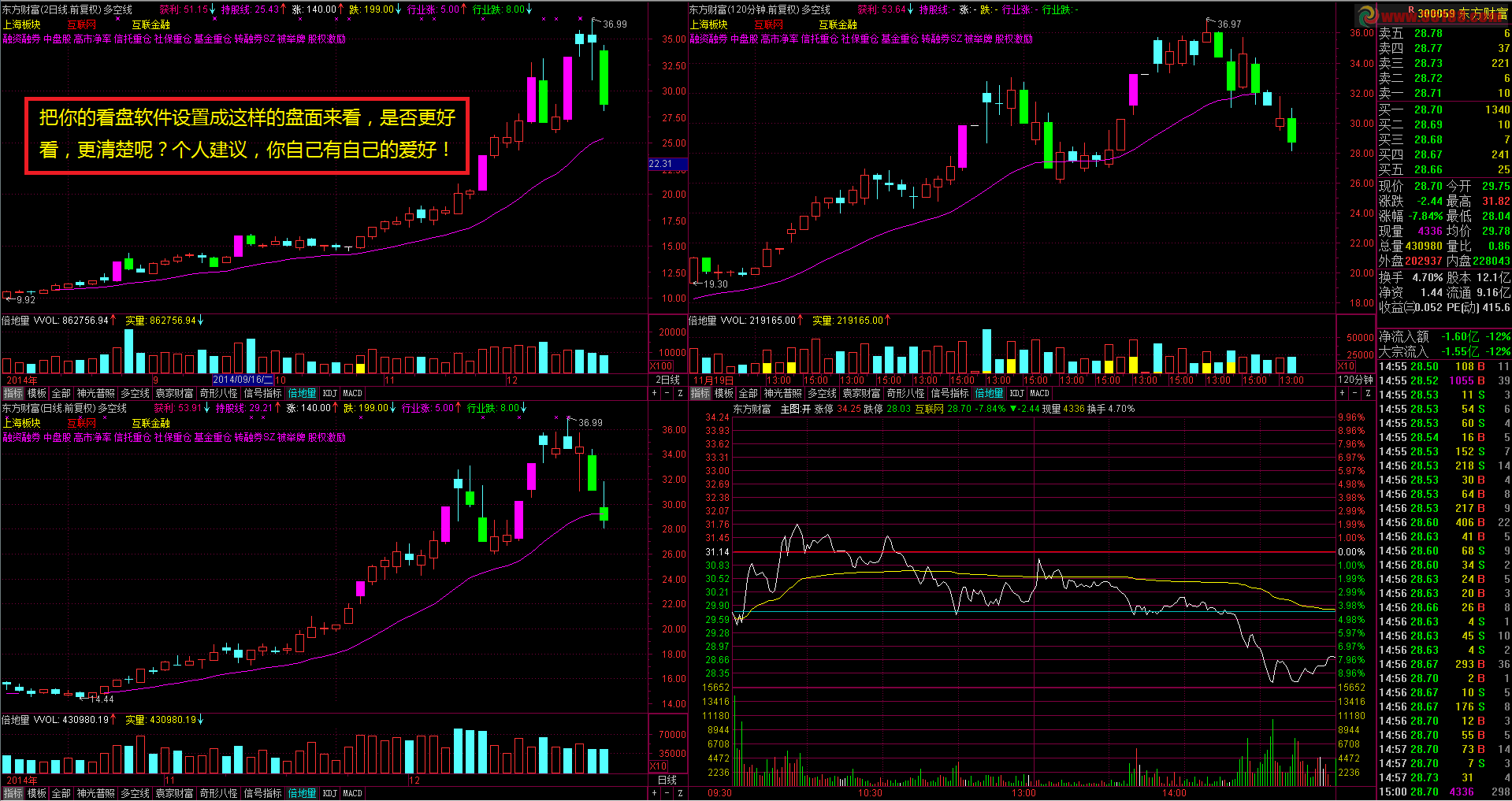The width and height of the screenshot is (1512, 801).
Task: Toggle 指标 button in 120-minute chart panel
Action: click(700, 393)
